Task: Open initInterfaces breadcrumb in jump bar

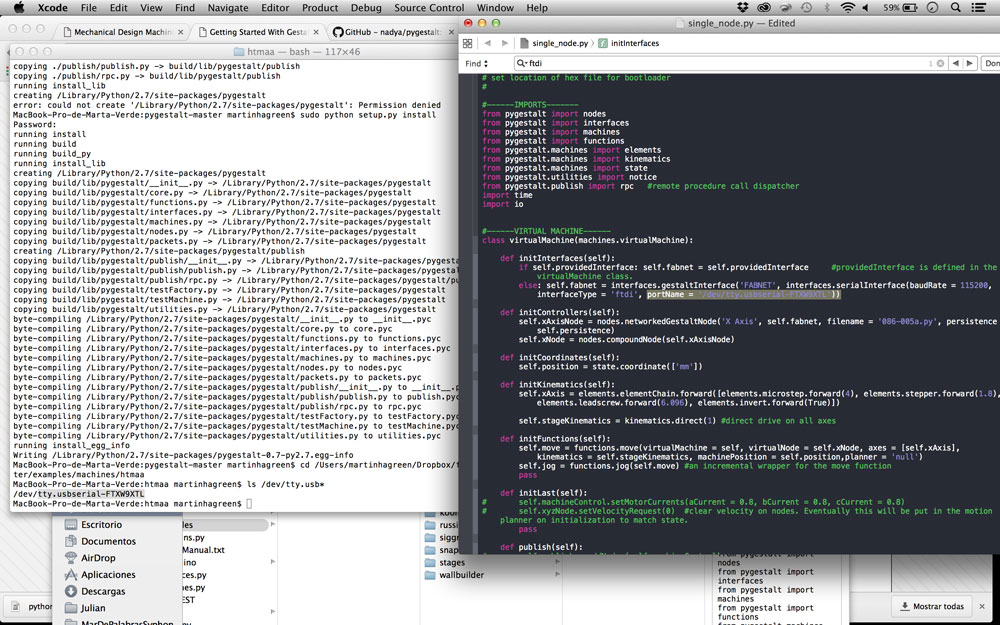Action: [629, 43]
